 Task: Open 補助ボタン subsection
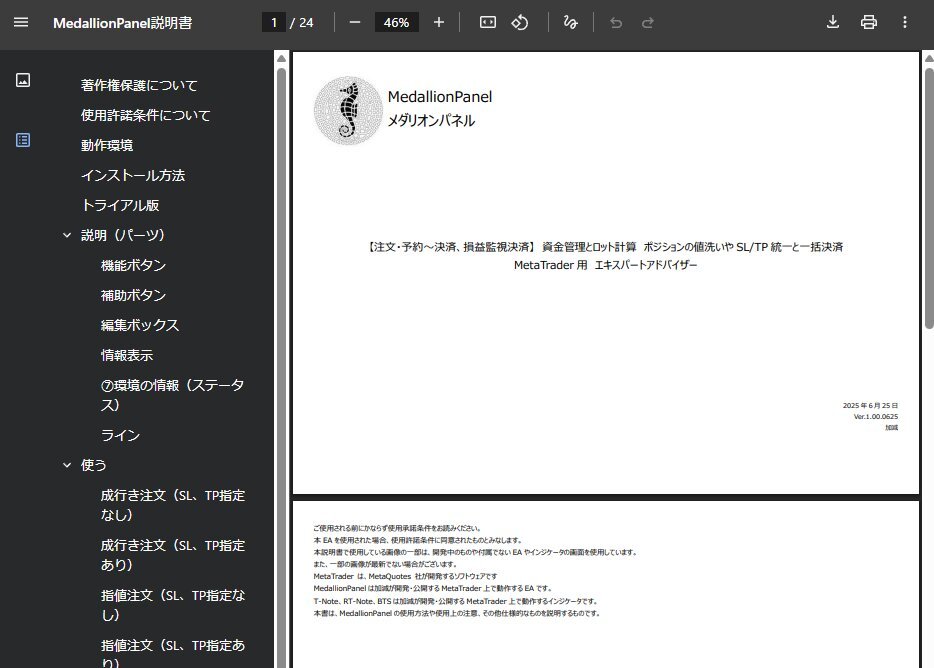pos(133,296)
